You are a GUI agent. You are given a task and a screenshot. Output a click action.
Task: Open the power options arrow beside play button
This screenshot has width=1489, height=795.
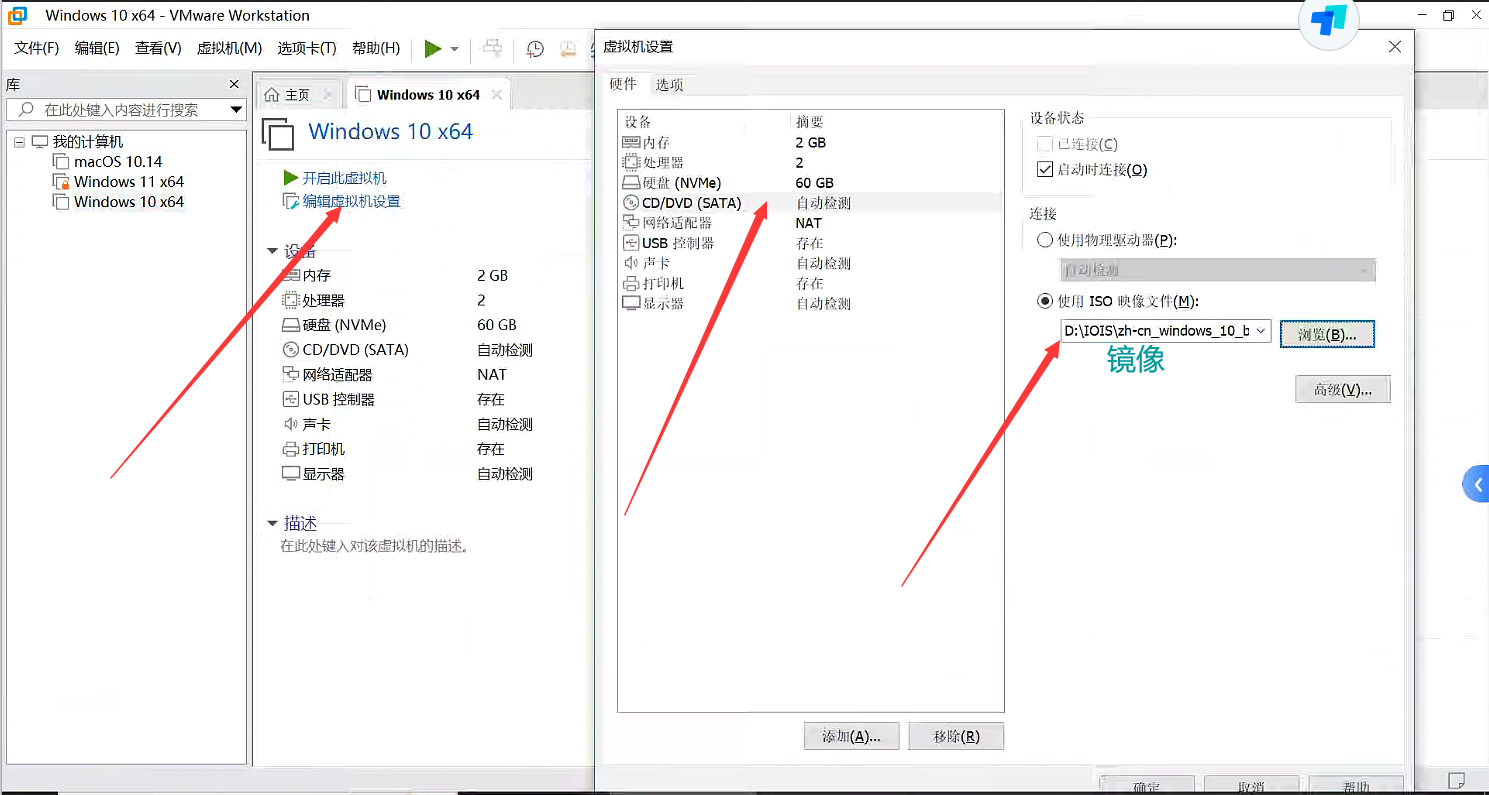point(454,49)
